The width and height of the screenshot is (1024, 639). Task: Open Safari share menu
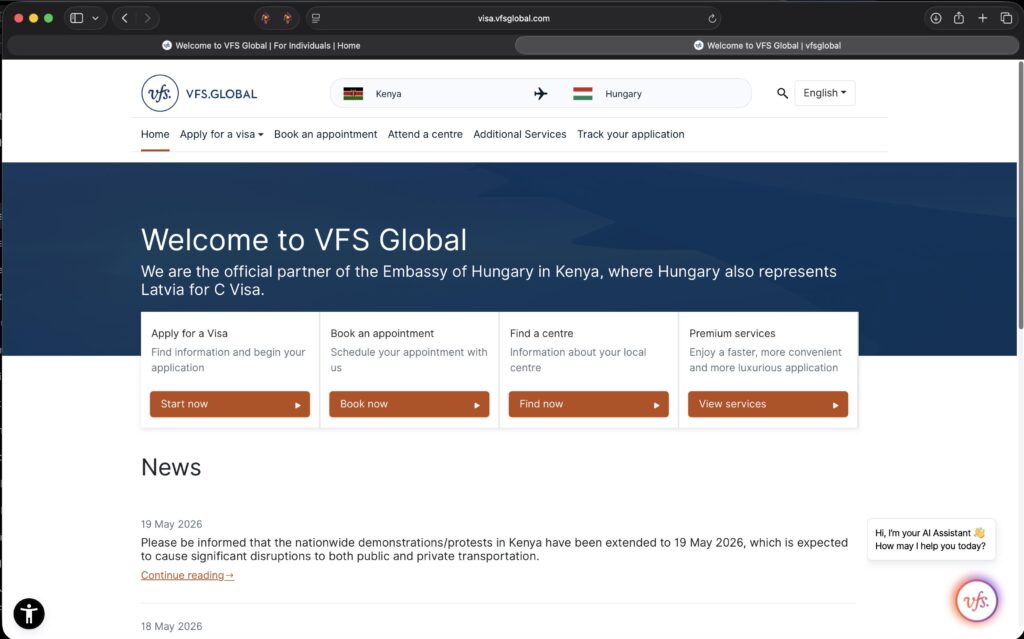pyautogui.click(x=959, y=18)
